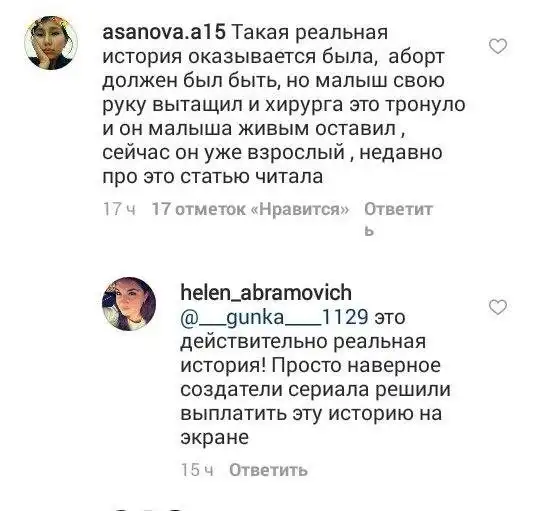The image size is (539, 511).
Task: Click the wrapped letter «ь» of Ответить
Action: [369, 232]
